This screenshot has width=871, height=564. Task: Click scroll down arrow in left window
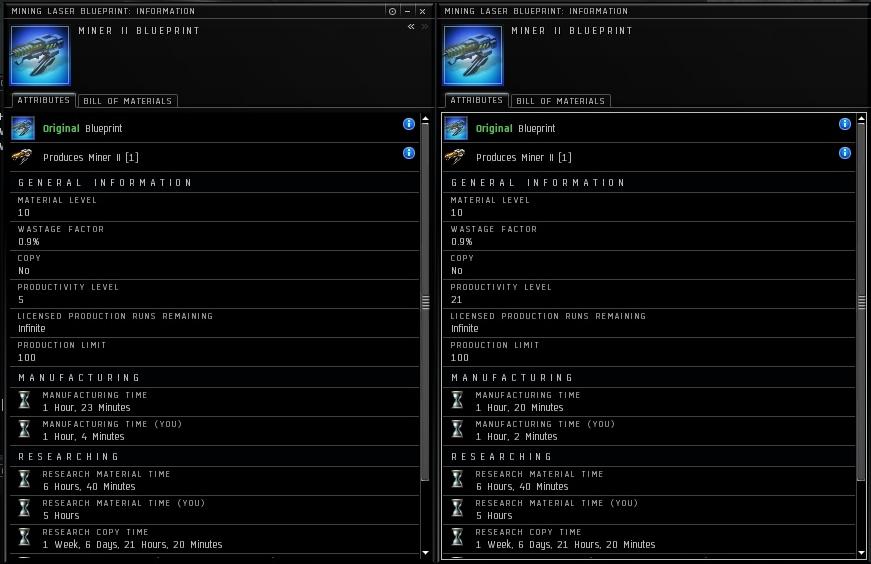(426, 553)
